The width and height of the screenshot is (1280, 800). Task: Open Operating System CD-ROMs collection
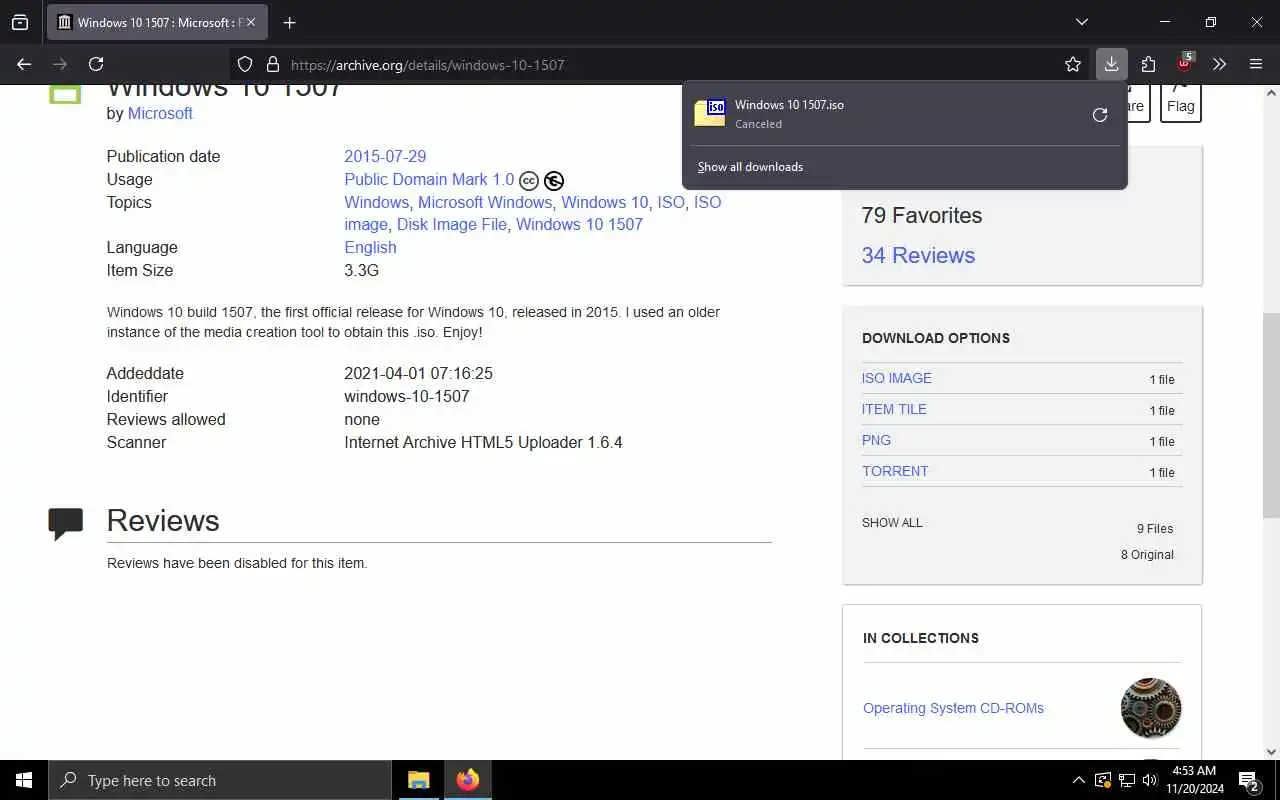(953, 708)
